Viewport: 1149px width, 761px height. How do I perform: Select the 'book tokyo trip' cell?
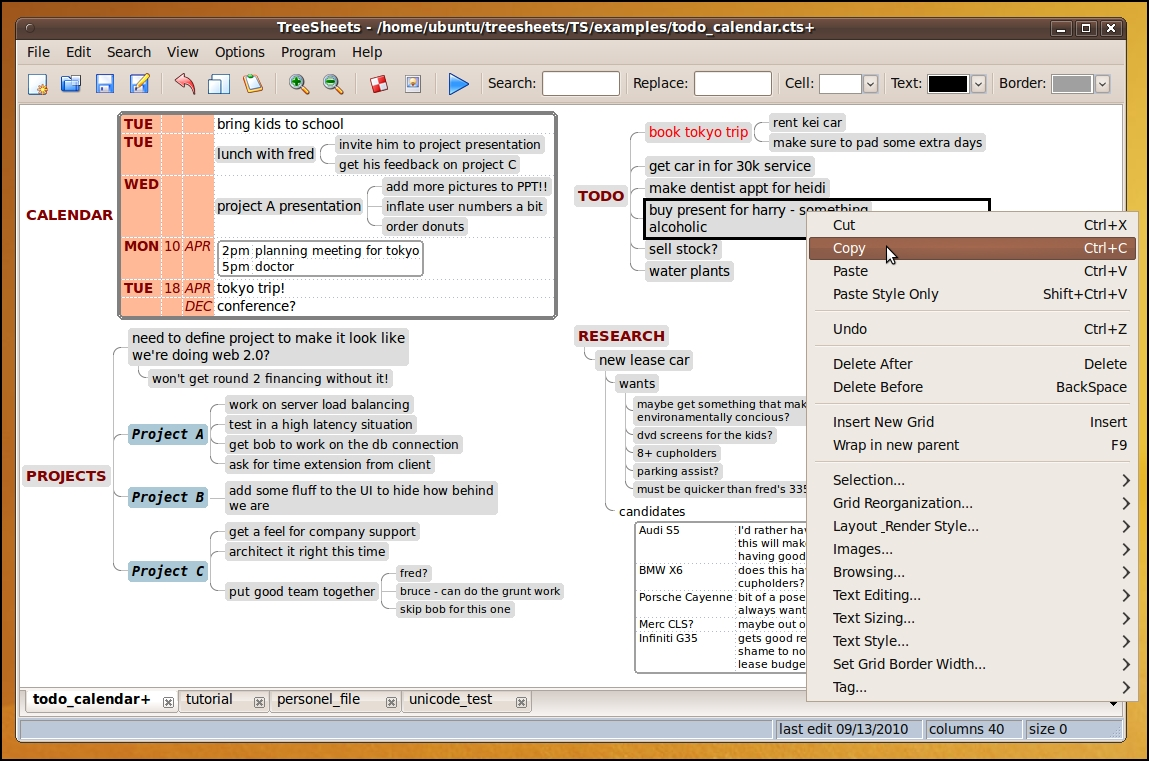click(698, 133)
